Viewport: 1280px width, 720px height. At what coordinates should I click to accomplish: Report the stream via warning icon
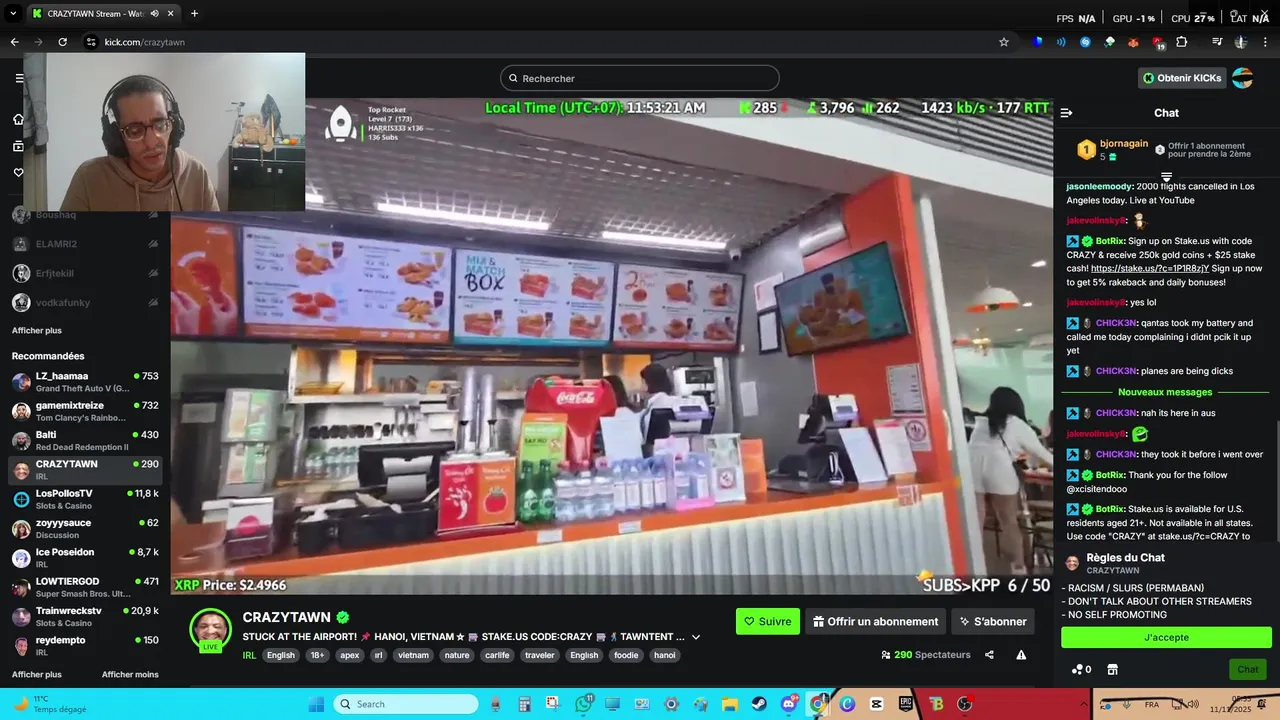tap(1021, 655)
